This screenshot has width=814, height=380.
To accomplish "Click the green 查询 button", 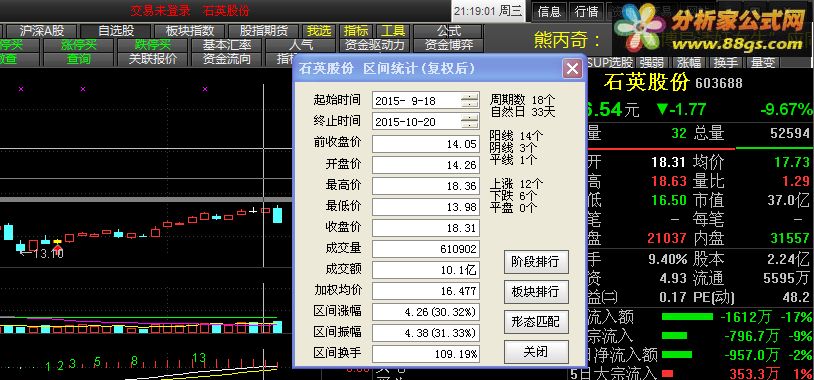I will tap(79, 59).
